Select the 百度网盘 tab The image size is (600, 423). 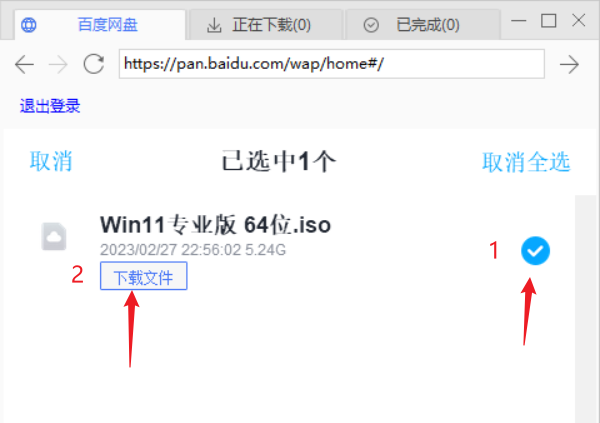(x=100, y=25)
